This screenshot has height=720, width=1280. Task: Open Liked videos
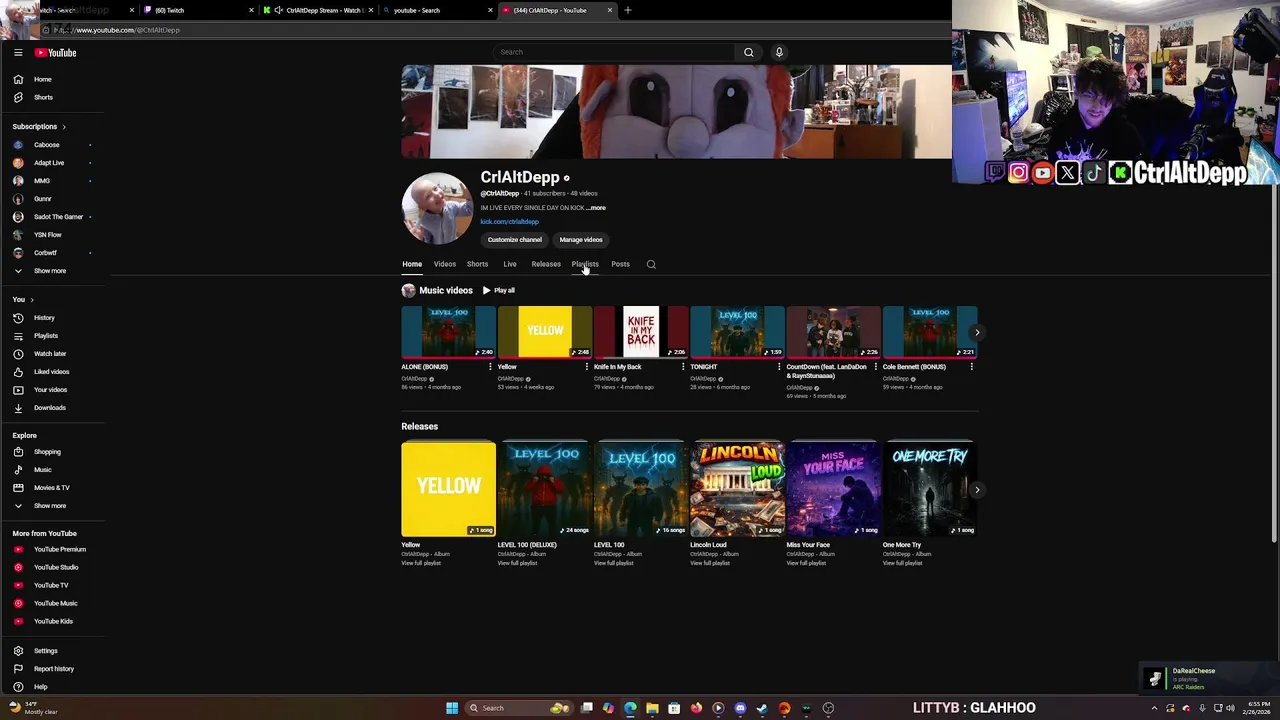(50, 372)
